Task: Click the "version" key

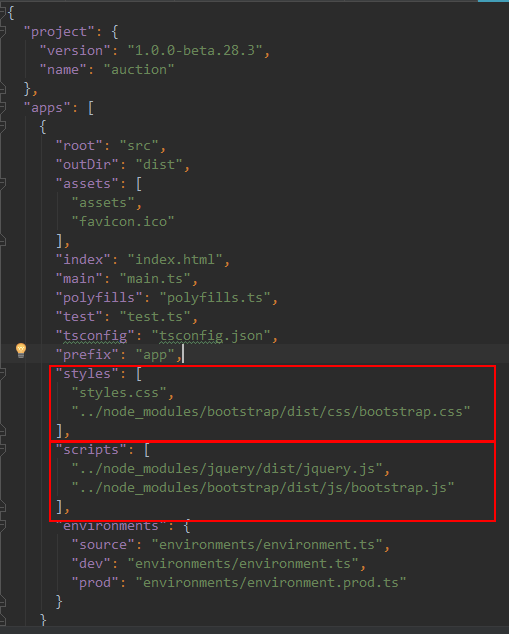Action: 75,51
